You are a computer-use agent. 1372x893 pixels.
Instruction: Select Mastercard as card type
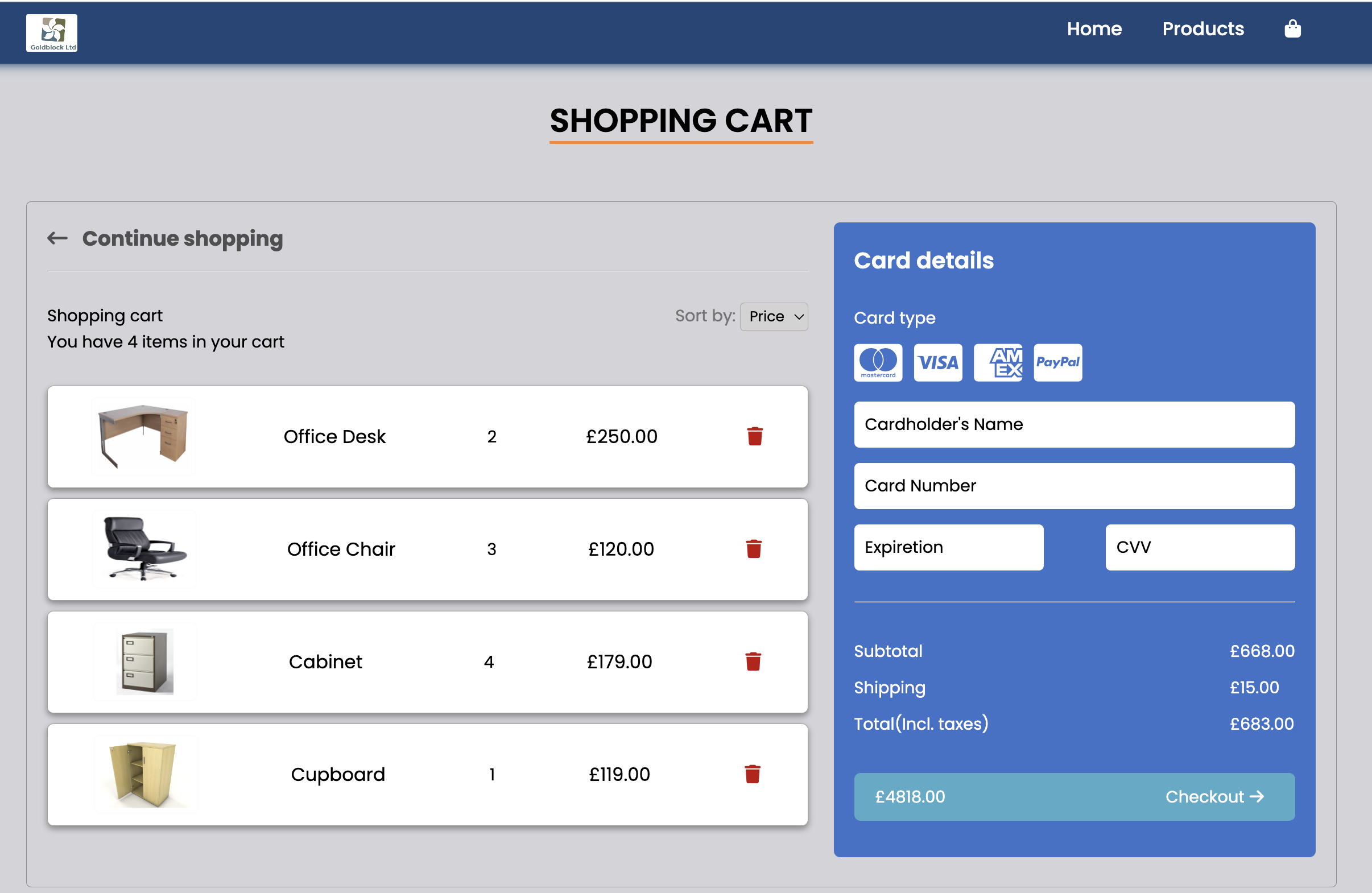point(878,363)
